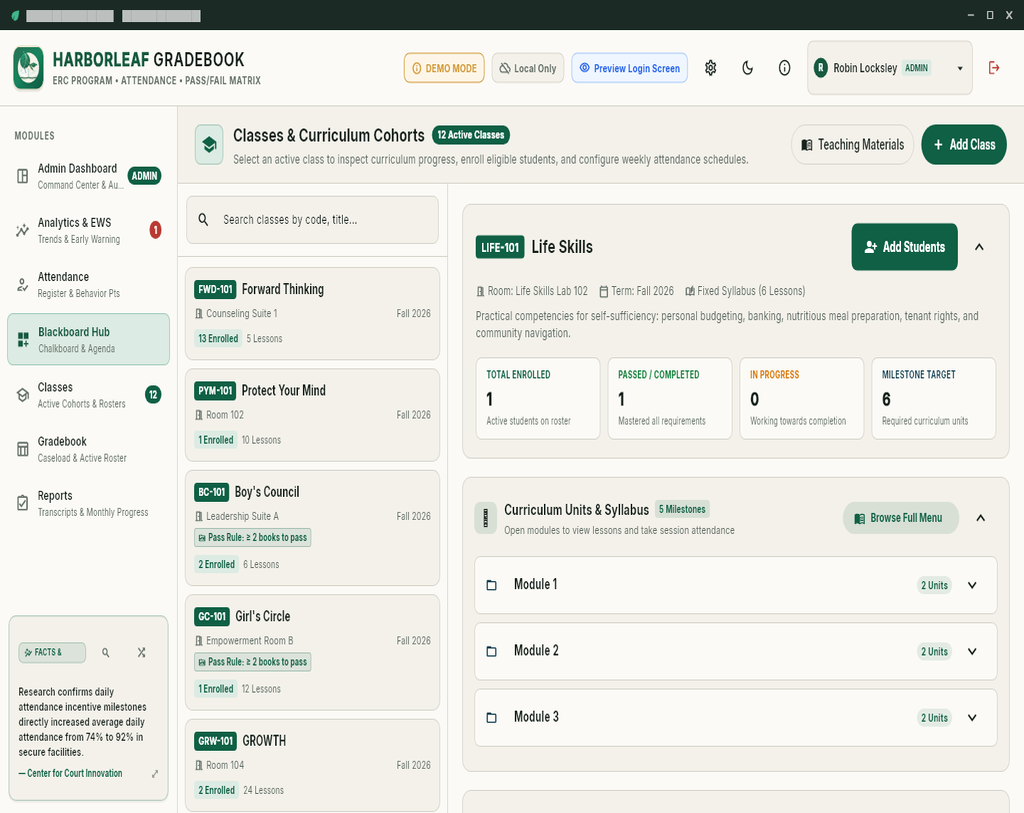
Task: Open Teaching Materials
Action: coord(853,144)
